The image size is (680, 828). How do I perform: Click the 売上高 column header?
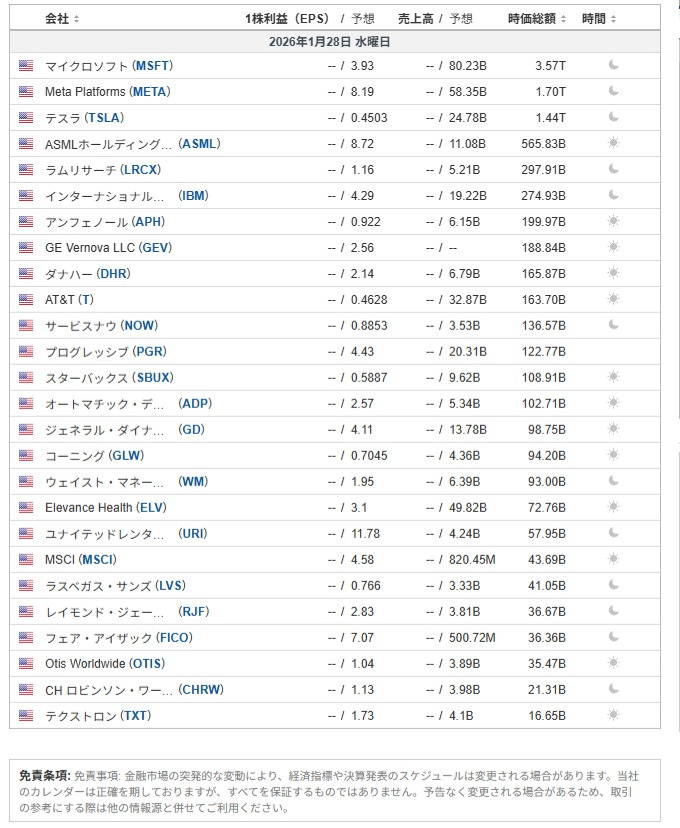pos(415,19)
